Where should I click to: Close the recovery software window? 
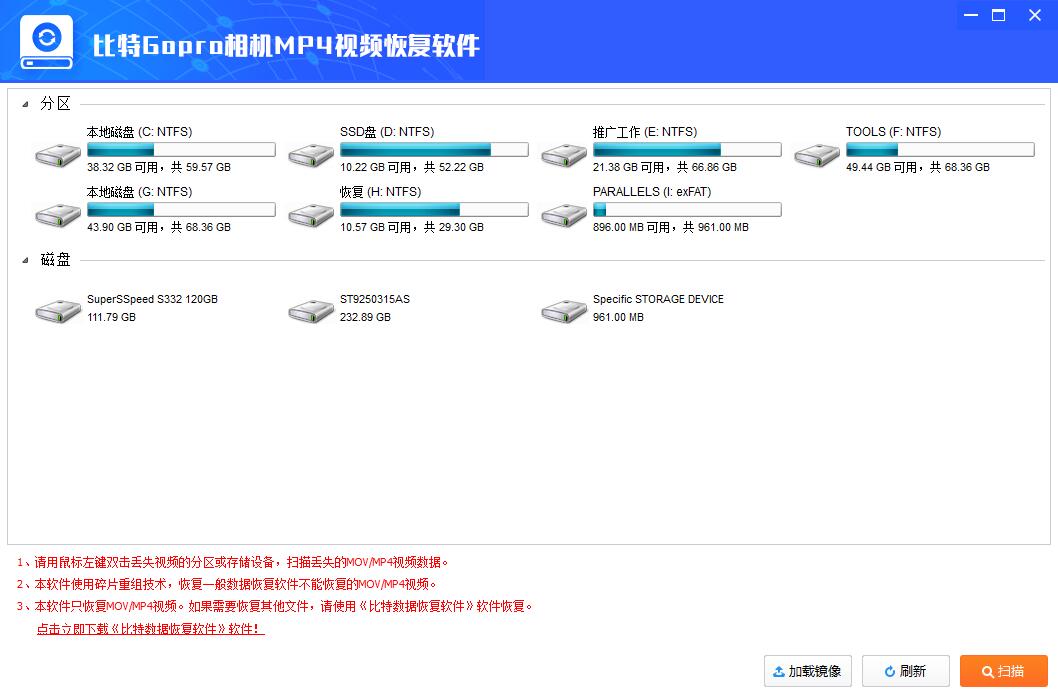[1034, 15]
